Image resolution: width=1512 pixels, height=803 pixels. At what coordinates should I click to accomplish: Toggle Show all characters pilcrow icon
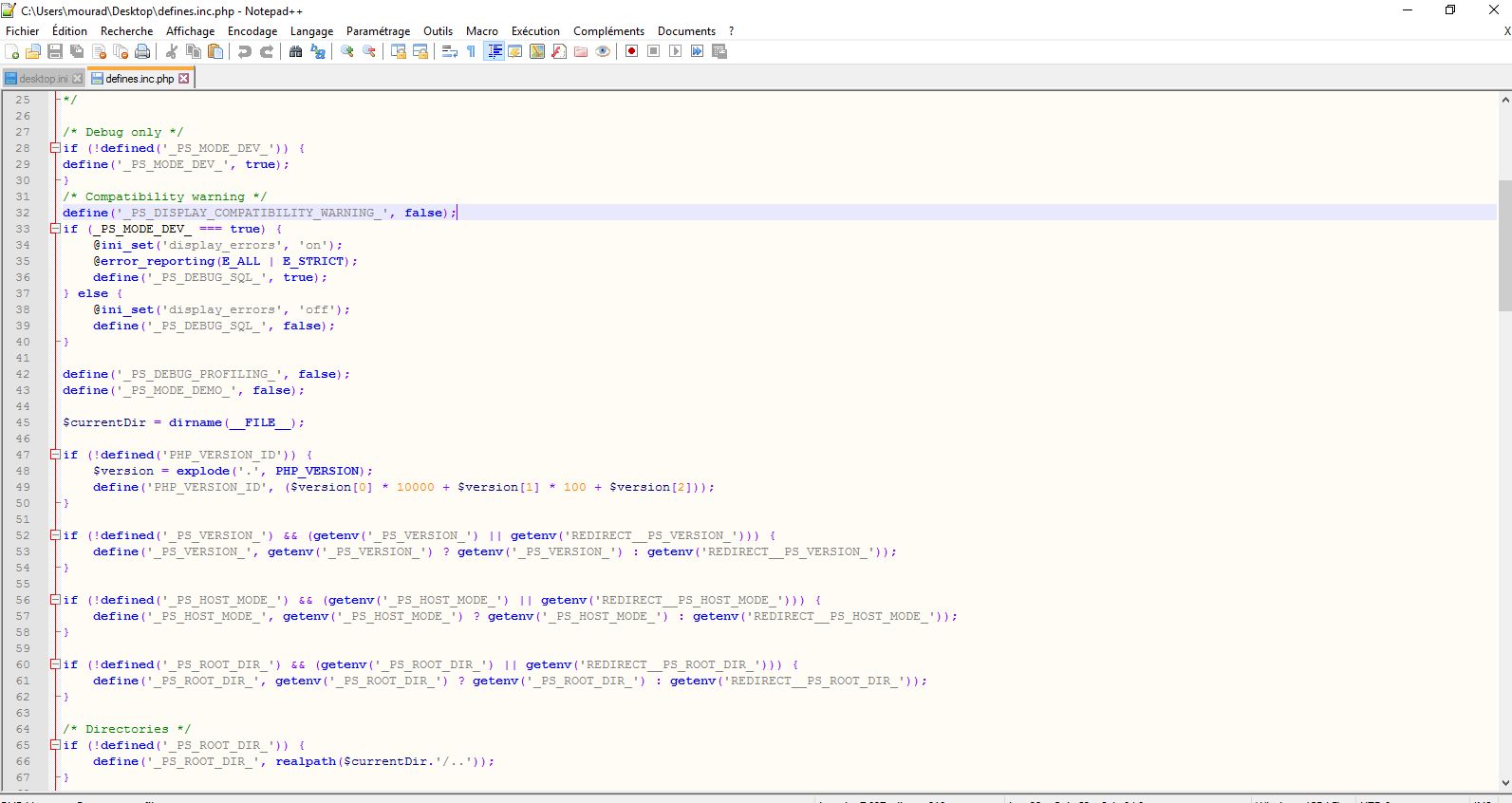(471, 51)
